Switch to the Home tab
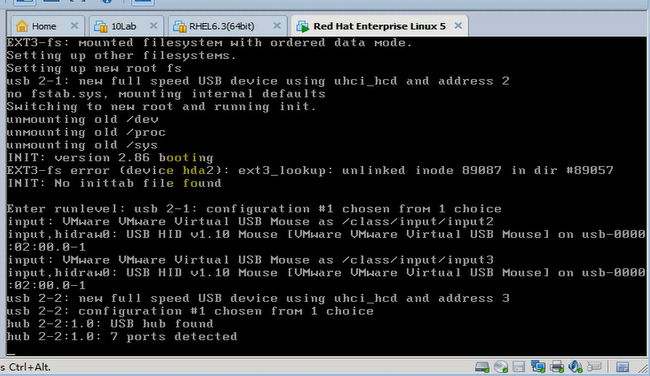 [x=47, y=26]
